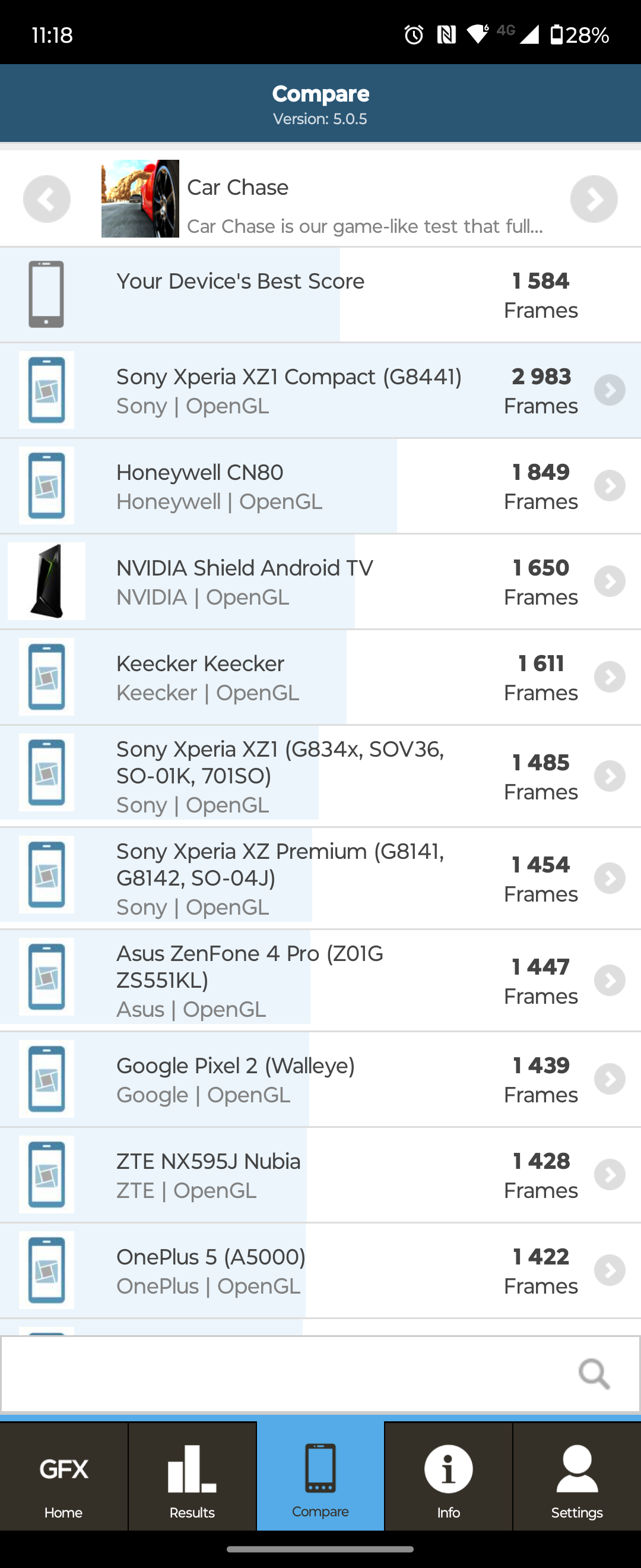The width and height of the screenshot is (641, 1568).
Task: Tap the search magnifier icon
Action: 594,1374
